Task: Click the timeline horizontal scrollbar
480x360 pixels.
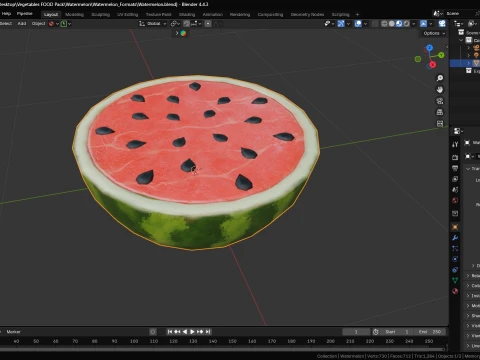Action: (223, 349)
